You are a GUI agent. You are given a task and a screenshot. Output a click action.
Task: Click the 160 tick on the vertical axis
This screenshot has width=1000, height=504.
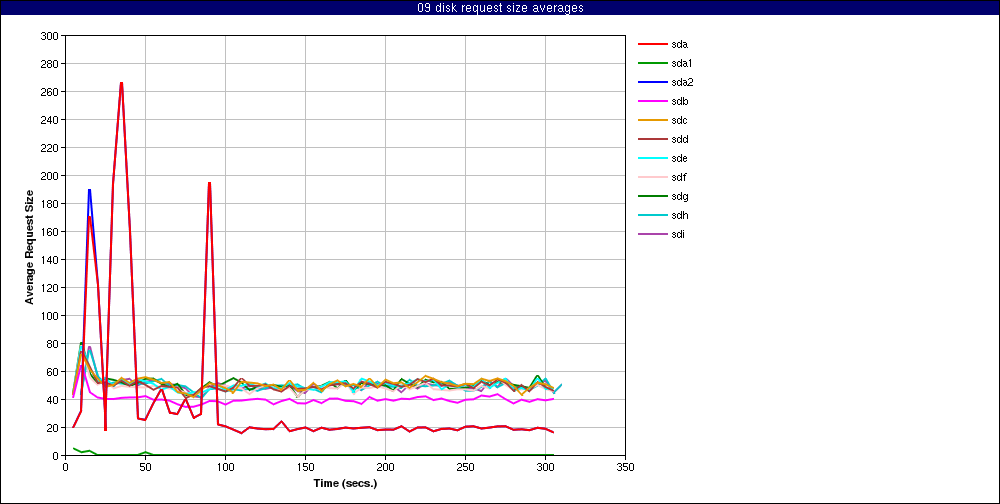click(x=50, y=232)
